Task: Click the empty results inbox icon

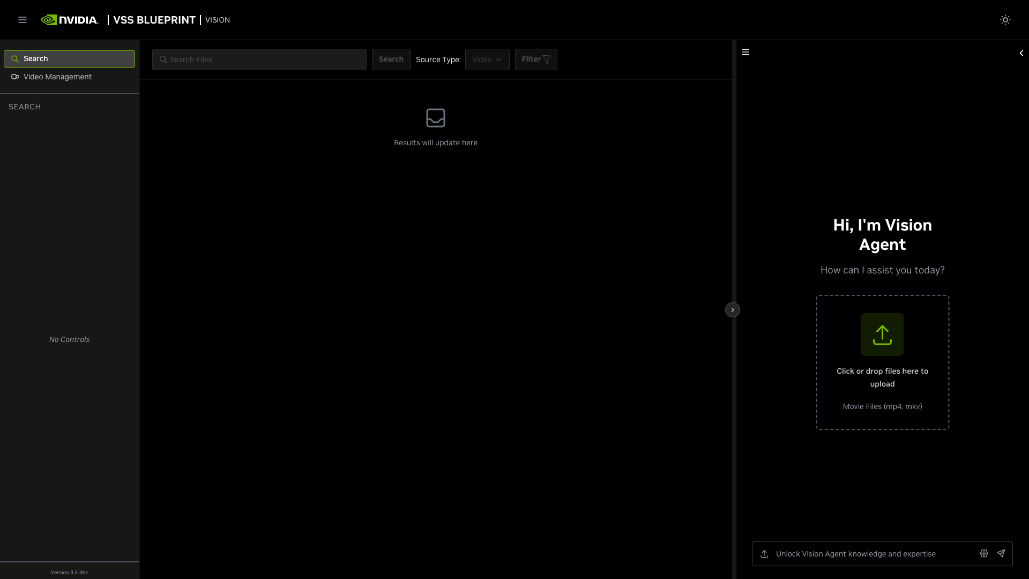Action: click(x=436, y=118)
